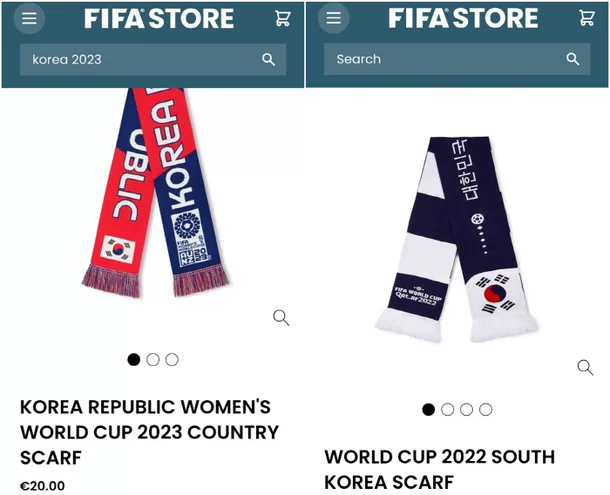Zoom the navy South Korea scarf image

[x=585, y=367]
